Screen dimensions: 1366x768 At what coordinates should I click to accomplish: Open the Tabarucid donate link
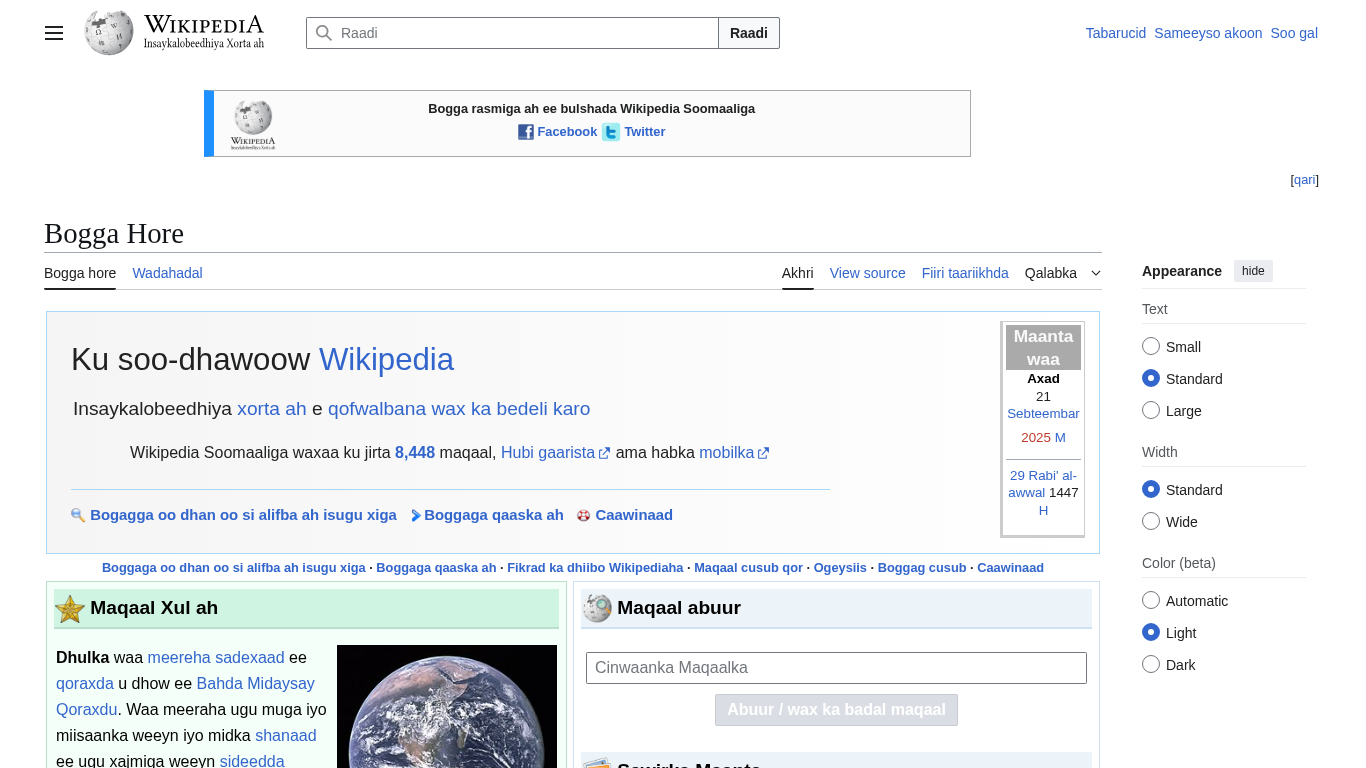1116,33
